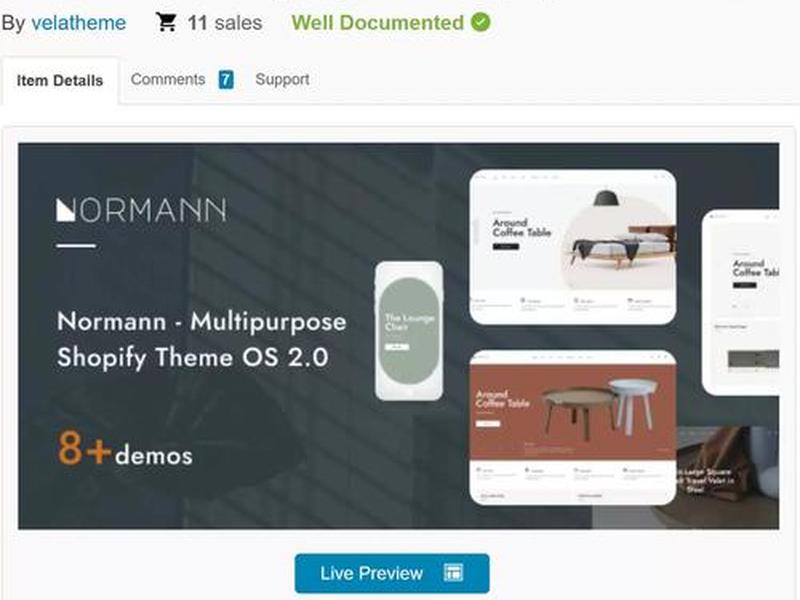Select the Well Documented label
Image resolution: width=800 pixels, height=600 pixels.
click(x=378, y=22)
